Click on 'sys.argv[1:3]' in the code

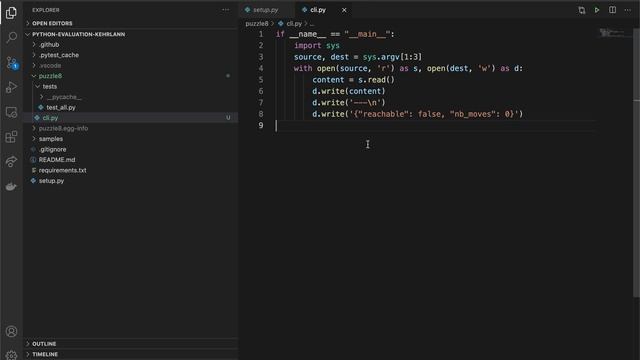coord(392,57)
